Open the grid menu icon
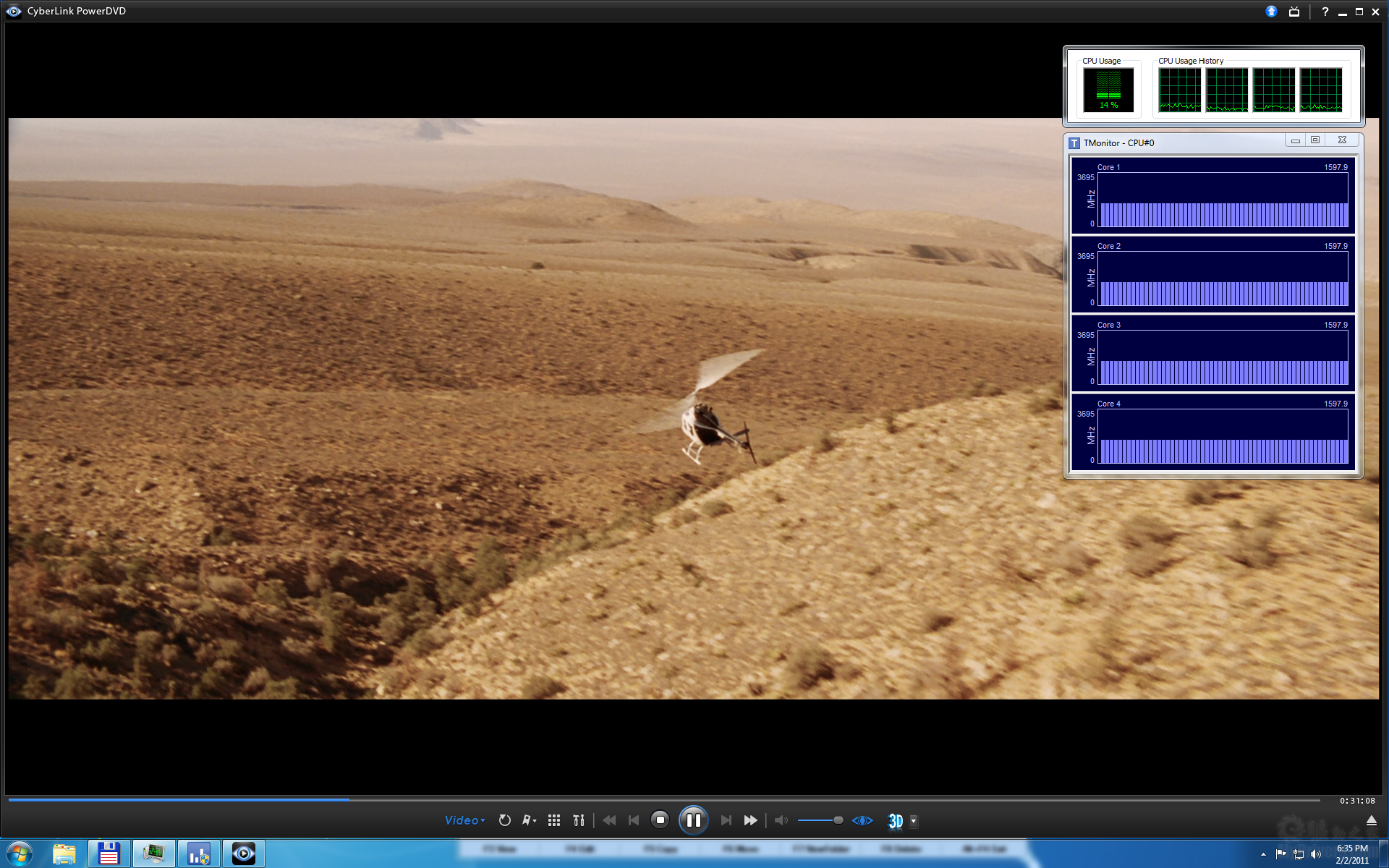1389x868 pixels. coord(554,820)
